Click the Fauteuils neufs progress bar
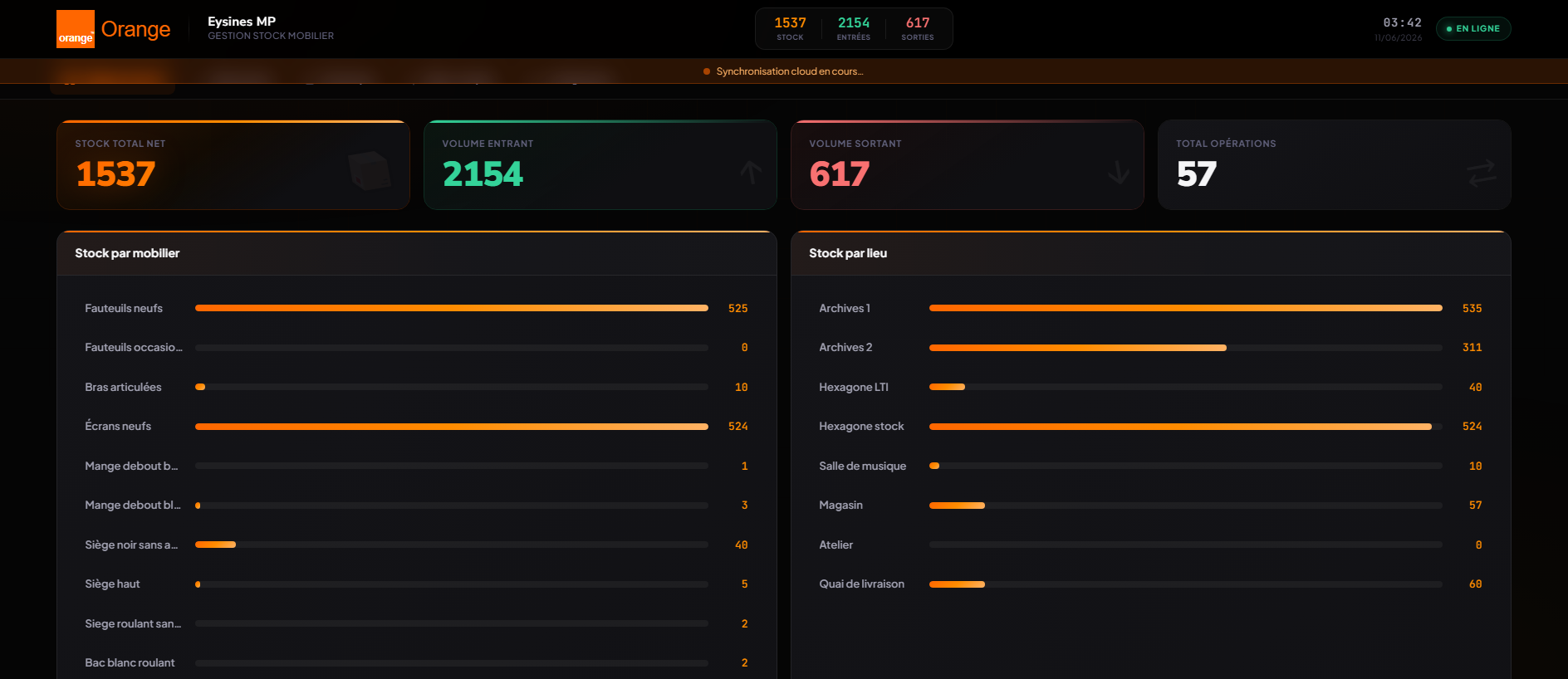Screen dimensions: 1568x679 pyautogui.click(x=452, y=308)
